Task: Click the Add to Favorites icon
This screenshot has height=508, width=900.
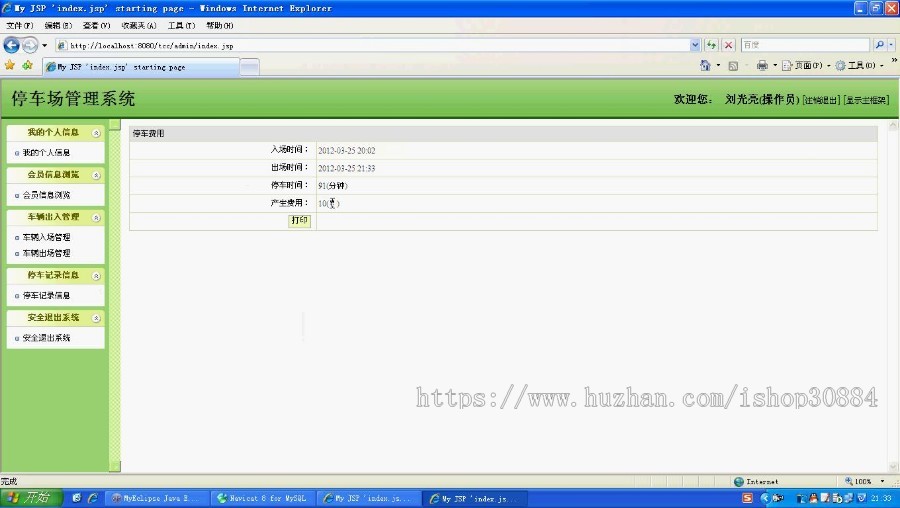Action: coord(28,65)
